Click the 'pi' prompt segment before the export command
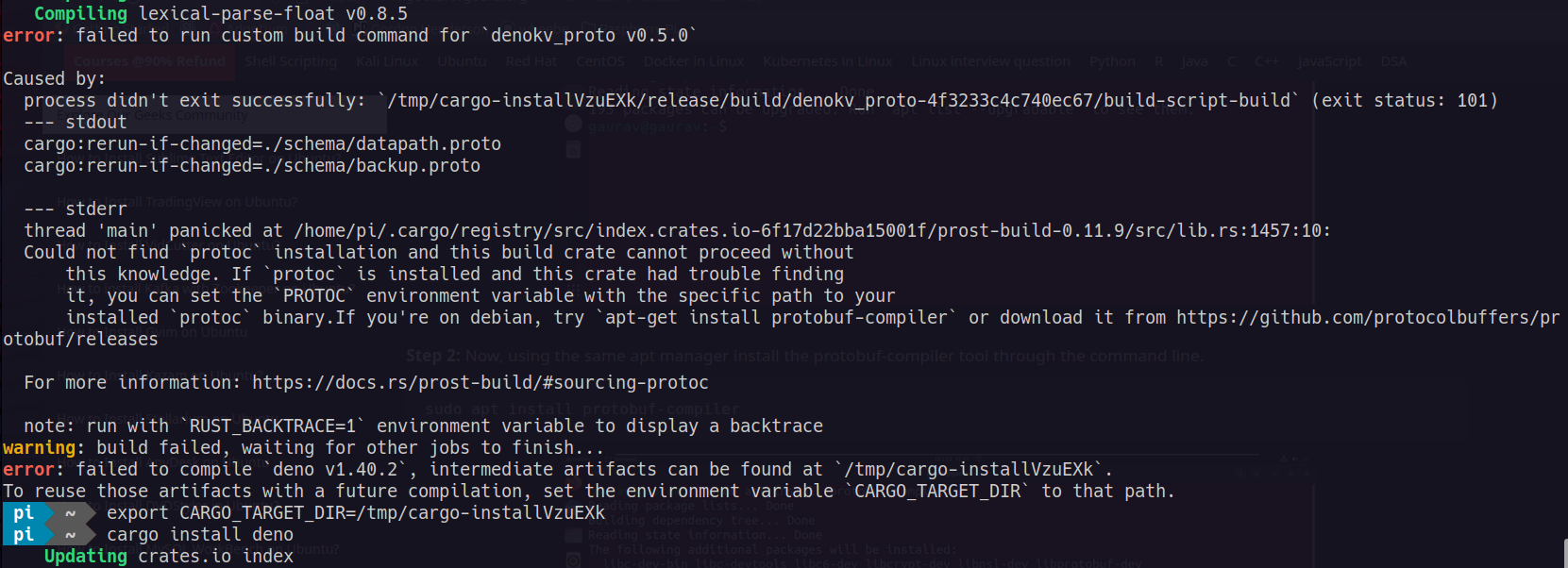This screenshot has width=1568, height=568. [24, 512]
